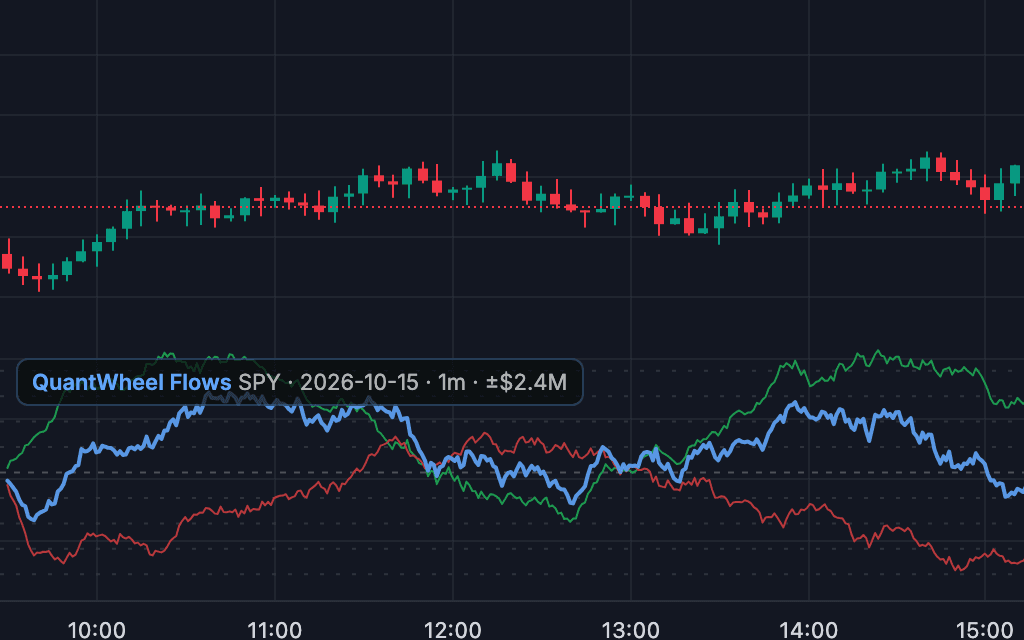Click the indicator legend text 'SPY'
Viewport: 1024px width, 640px height.
(259, 382)
